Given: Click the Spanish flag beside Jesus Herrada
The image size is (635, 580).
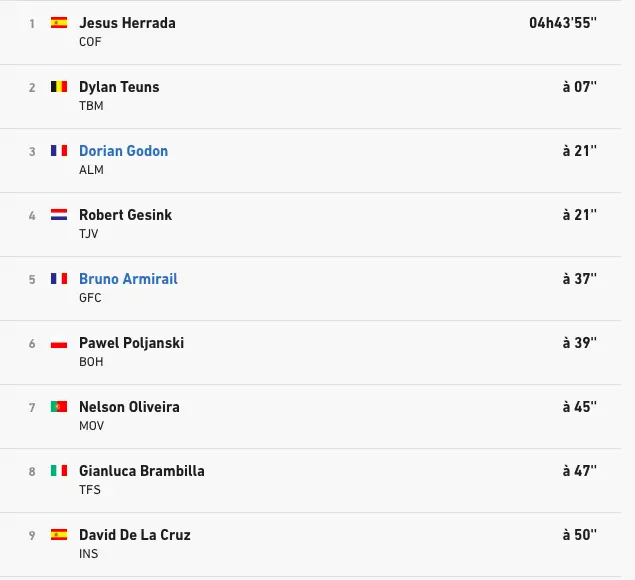Looking at the screenshot, I should coord(59,23).
